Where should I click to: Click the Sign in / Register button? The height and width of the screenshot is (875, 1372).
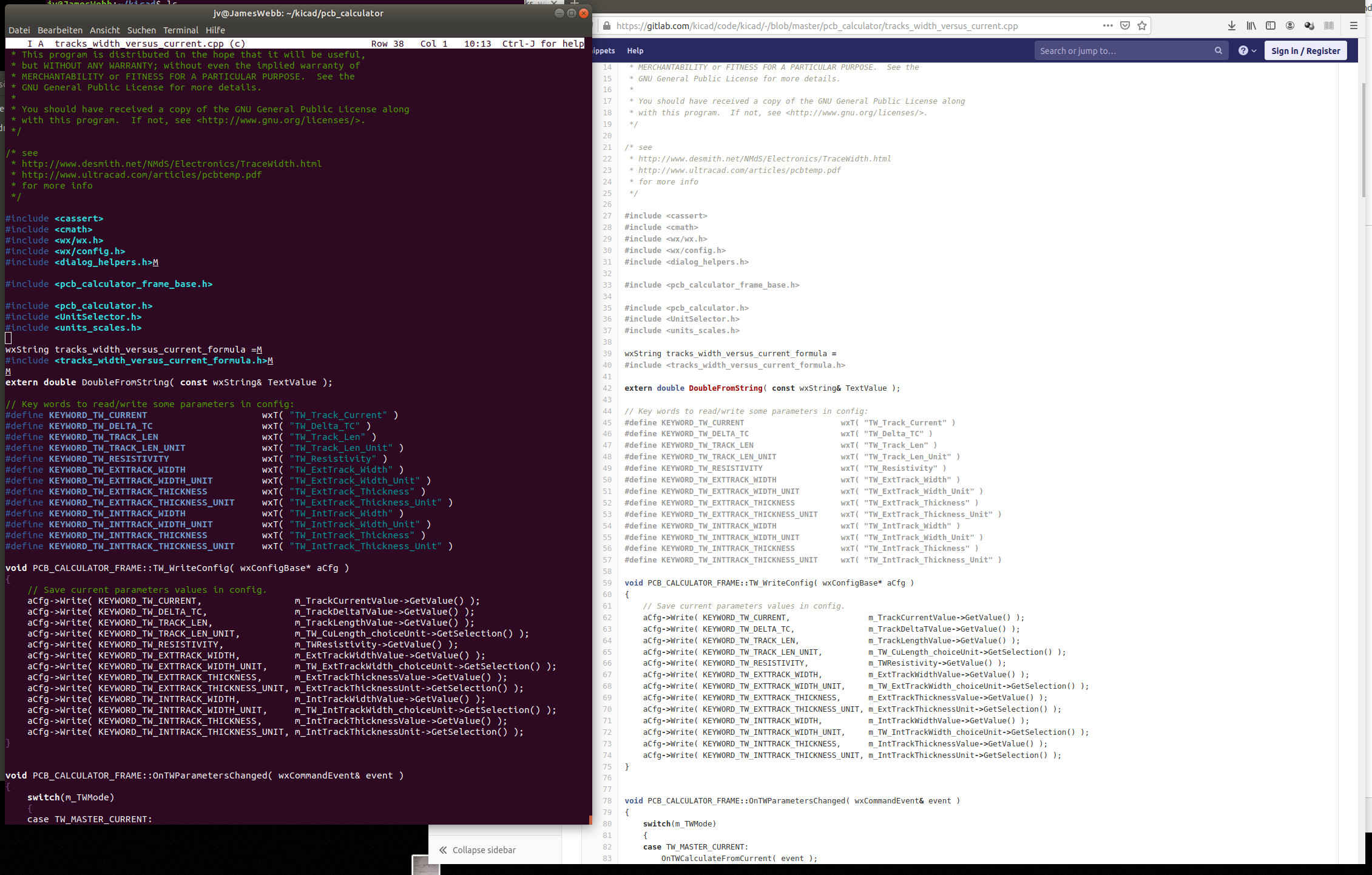tap(1305, 51)
